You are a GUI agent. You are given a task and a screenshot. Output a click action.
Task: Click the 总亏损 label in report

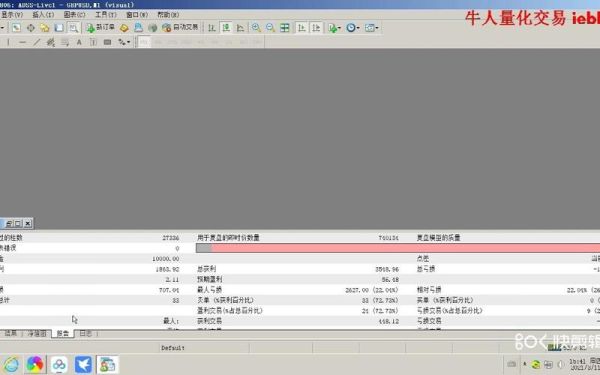(x=426, y=269)
